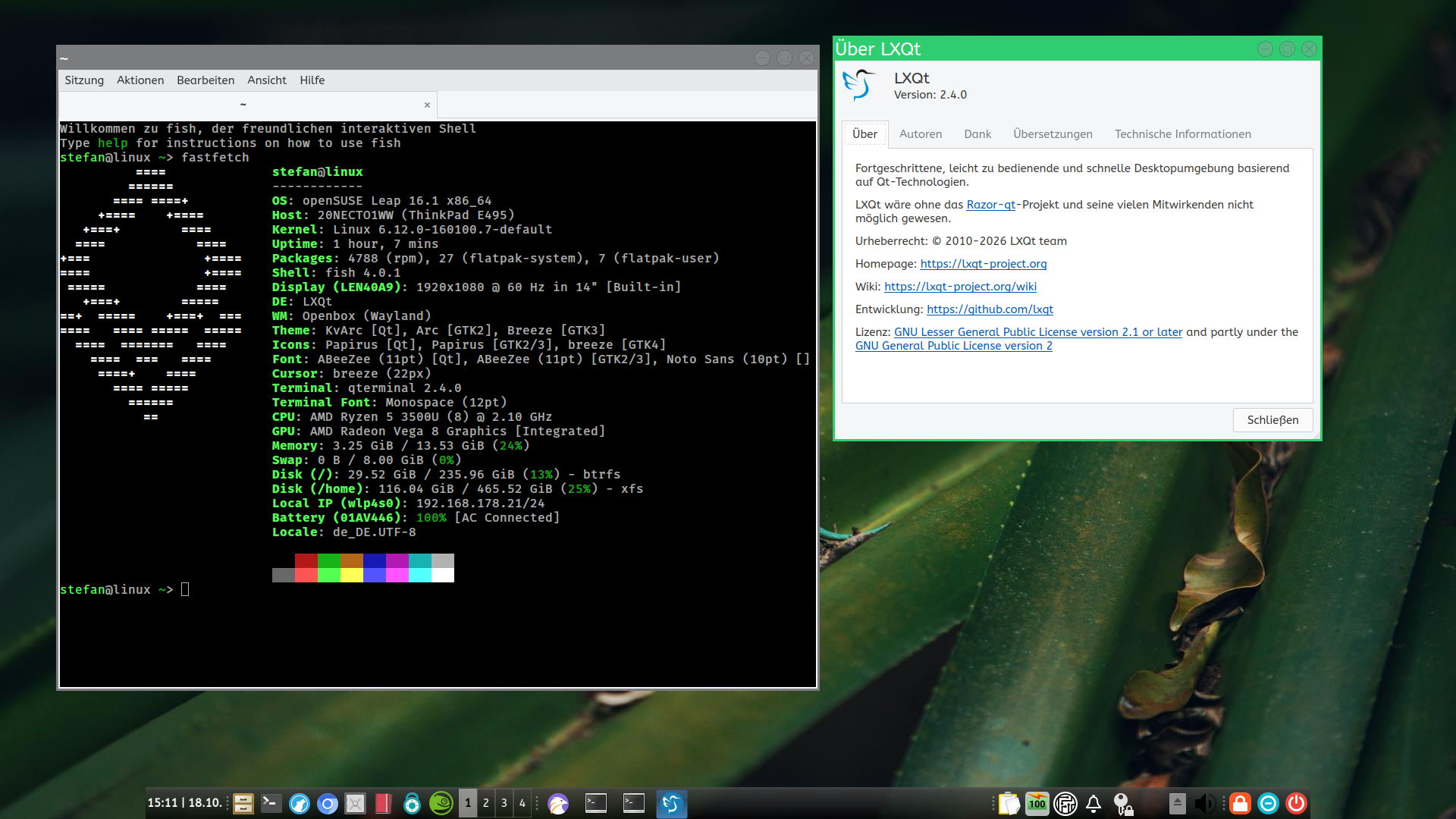
Task: Click the blue logout circle icon
Action: click(1268, 803)
